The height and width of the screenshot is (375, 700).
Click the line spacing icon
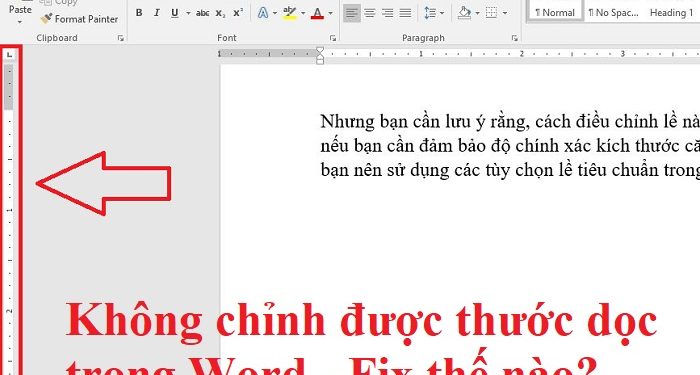(430, 13)
